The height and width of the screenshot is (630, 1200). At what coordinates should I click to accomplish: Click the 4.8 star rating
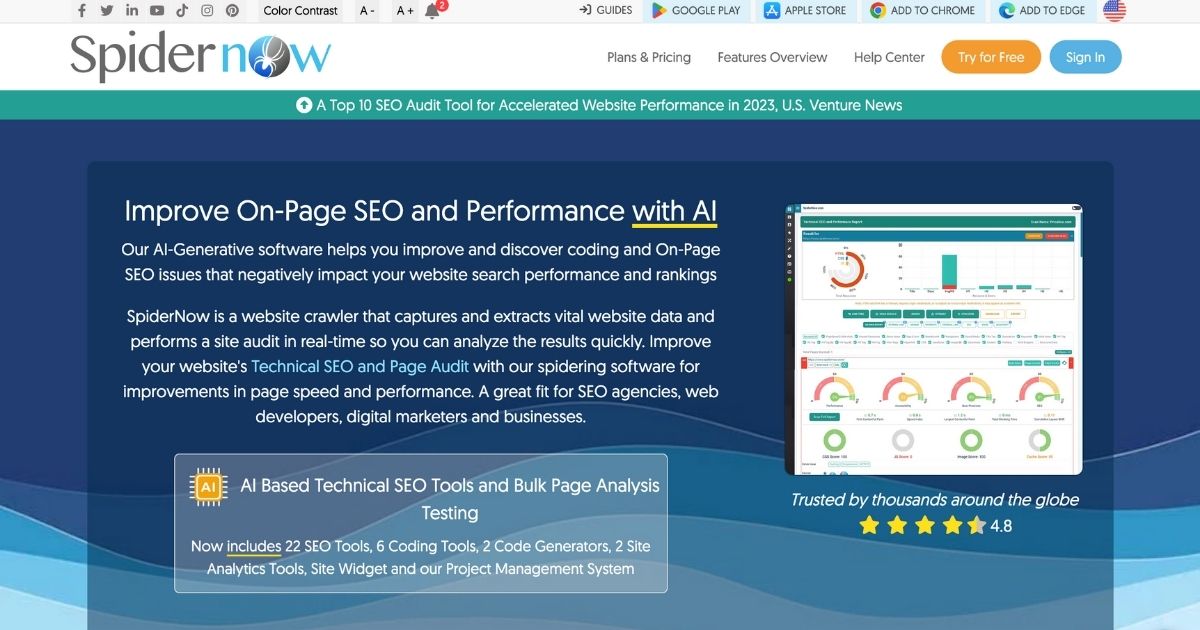[935, 525]
